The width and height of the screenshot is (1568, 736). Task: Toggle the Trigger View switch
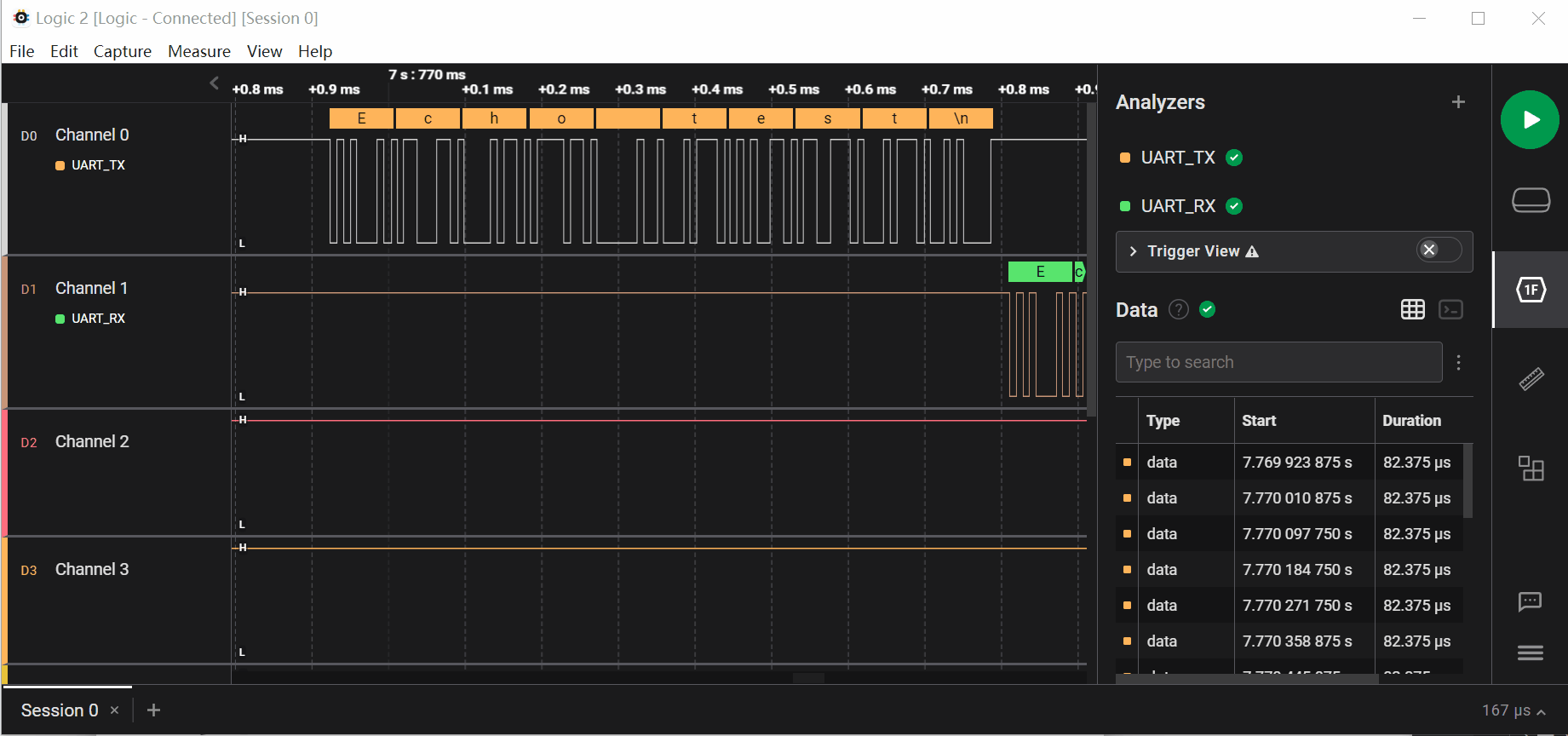click(1439, 250)
